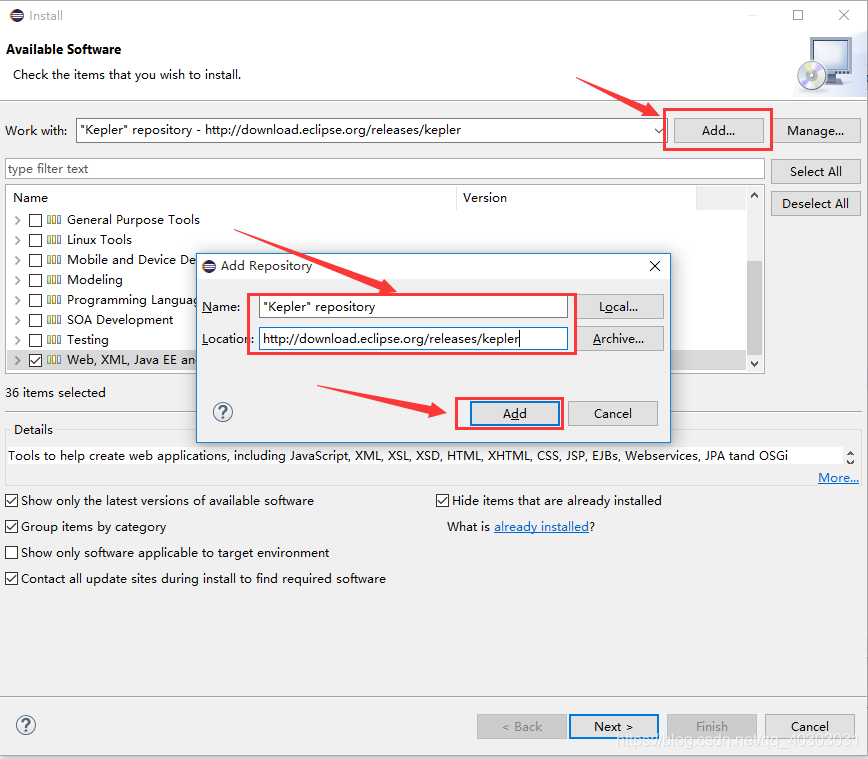Click Select All button
Viewport: 868px width, 759px height.
[x=815, y=172]
